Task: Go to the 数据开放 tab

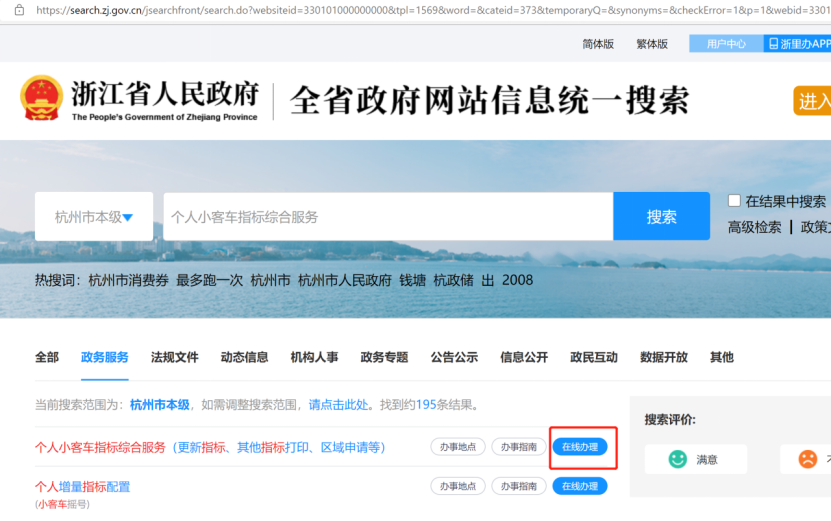Action: pyautogui.click(x=664, y=357)
